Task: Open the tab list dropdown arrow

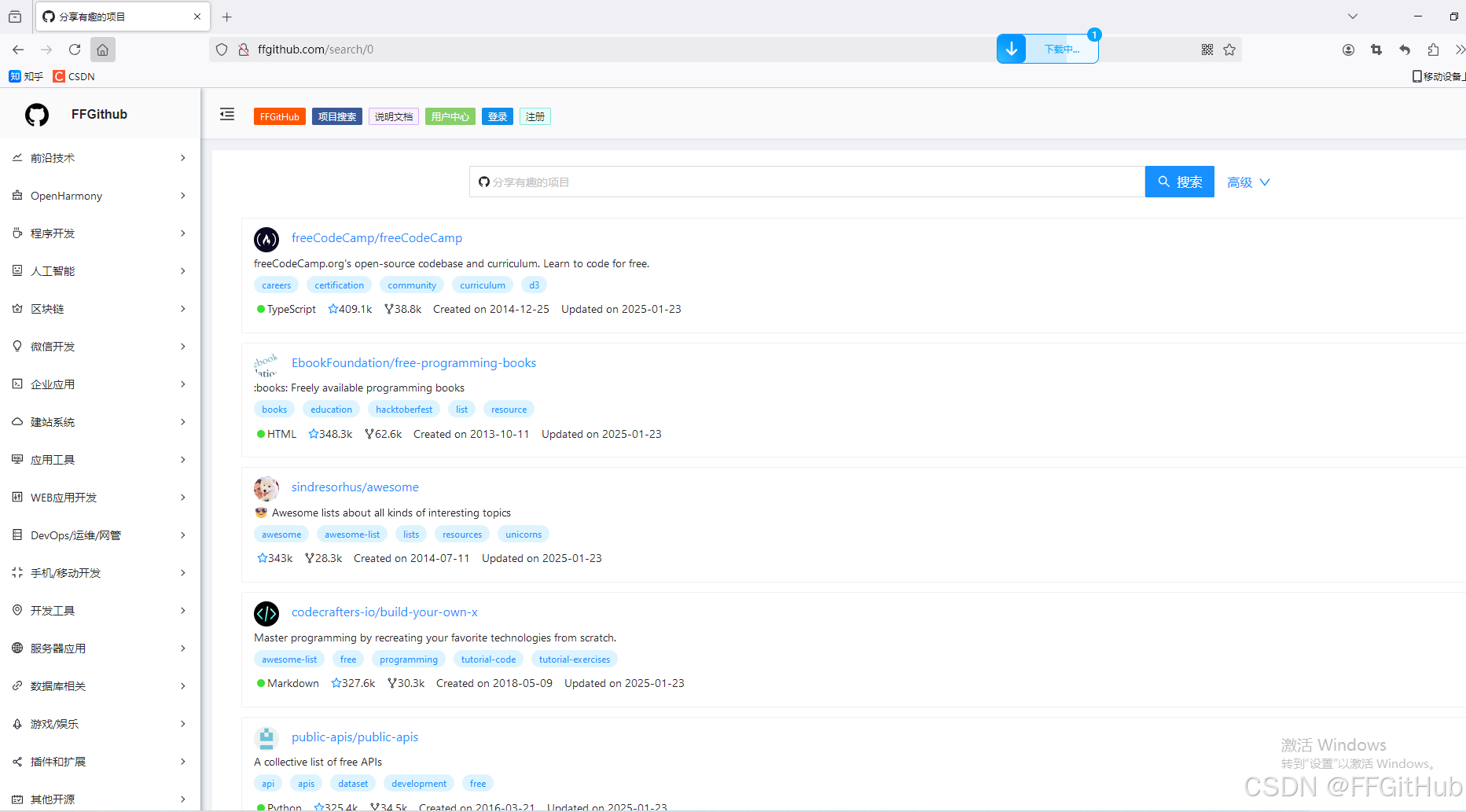Action: [x=1353, y=17]
